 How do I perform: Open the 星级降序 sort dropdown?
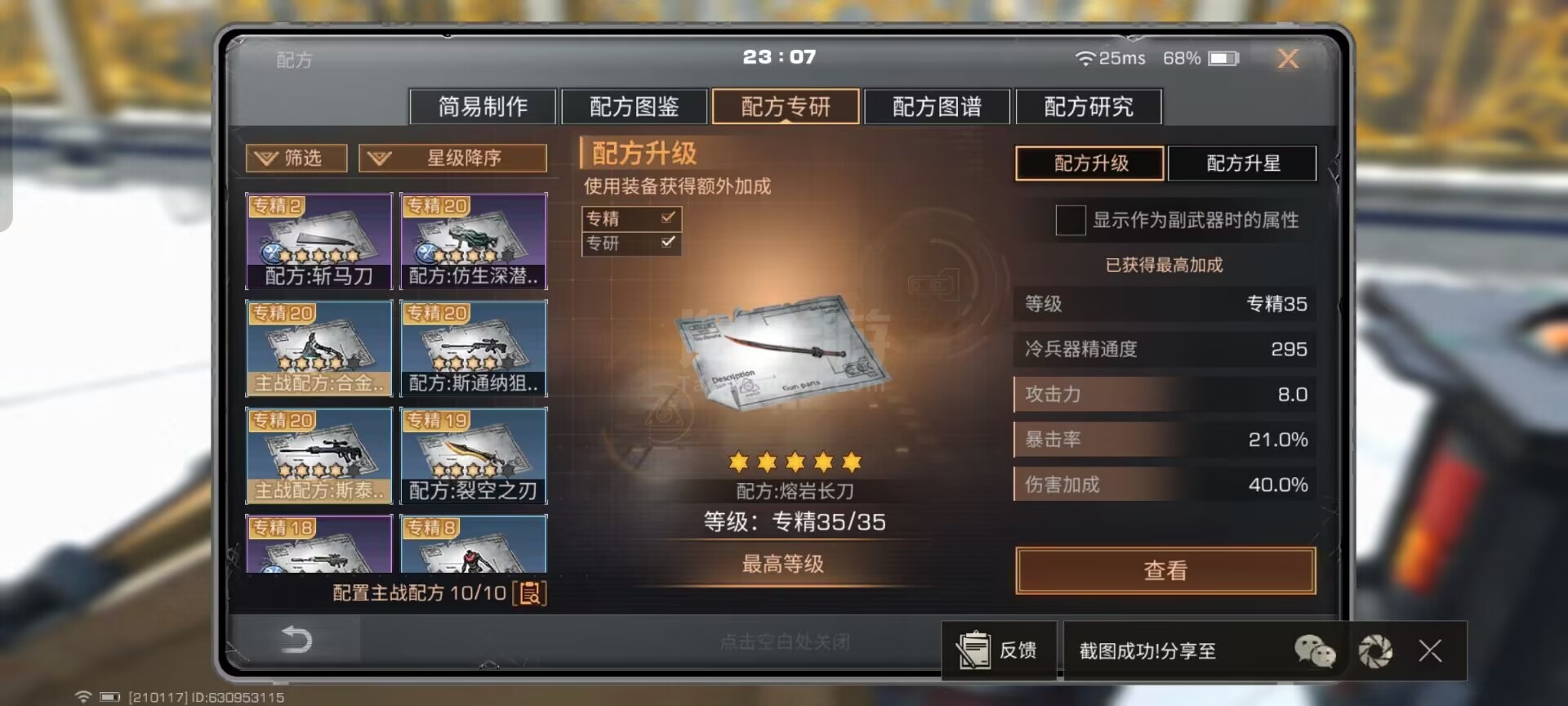click(x=453, y=158)
